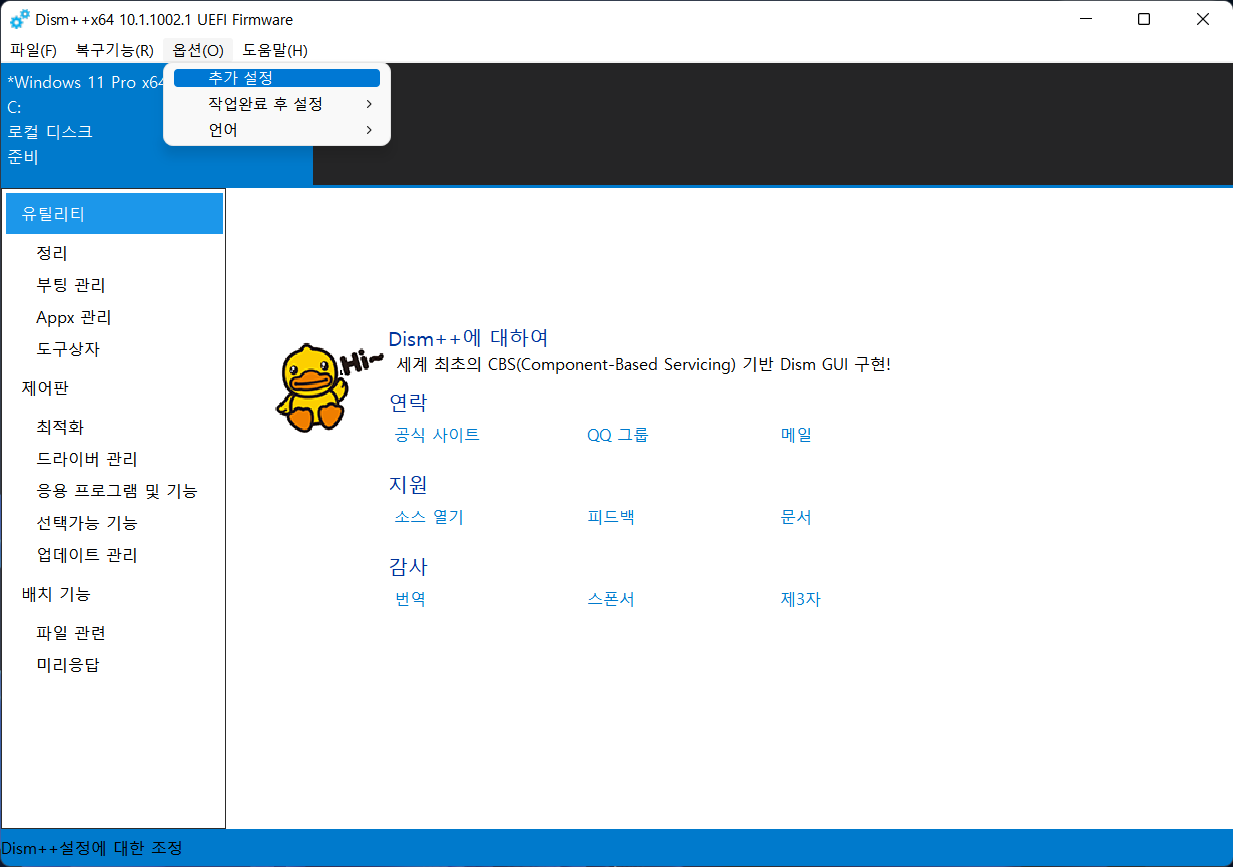
Task: Open 최적화 in the sidebar
Action: click(x=60, y=428)
